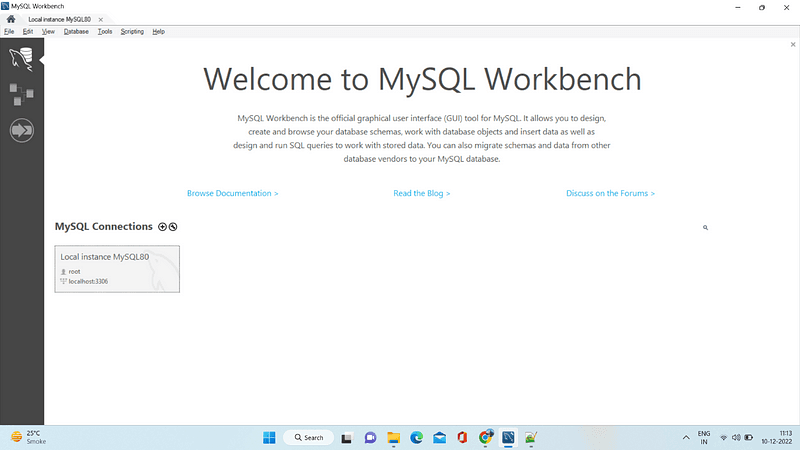Click the taskbar Search box
This screenshot has height=450, width=800.
309,437
